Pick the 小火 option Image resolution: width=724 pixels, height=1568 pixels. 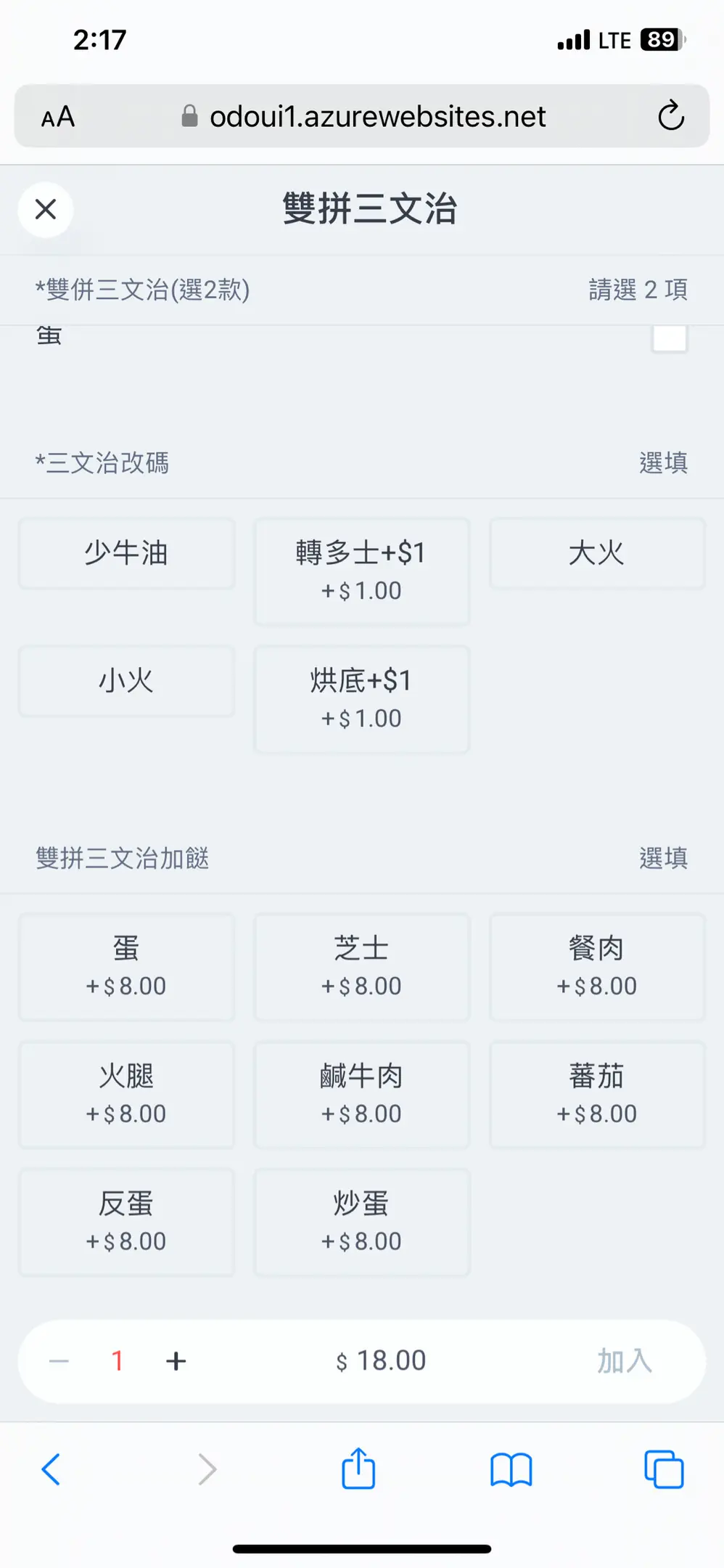click(126, 681)
